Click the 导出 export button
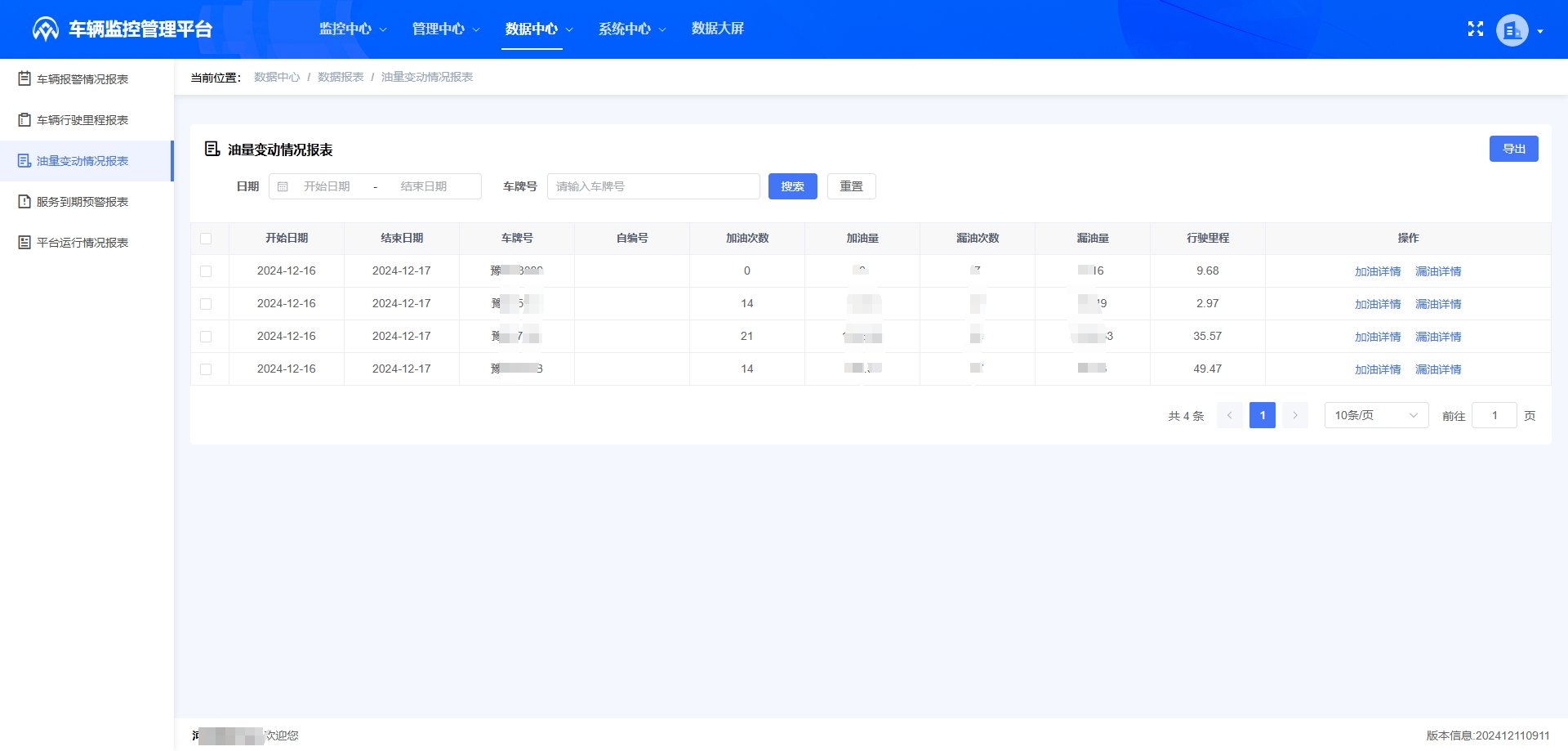This screenshot has height=751, width=1568. coord(1513,149)
